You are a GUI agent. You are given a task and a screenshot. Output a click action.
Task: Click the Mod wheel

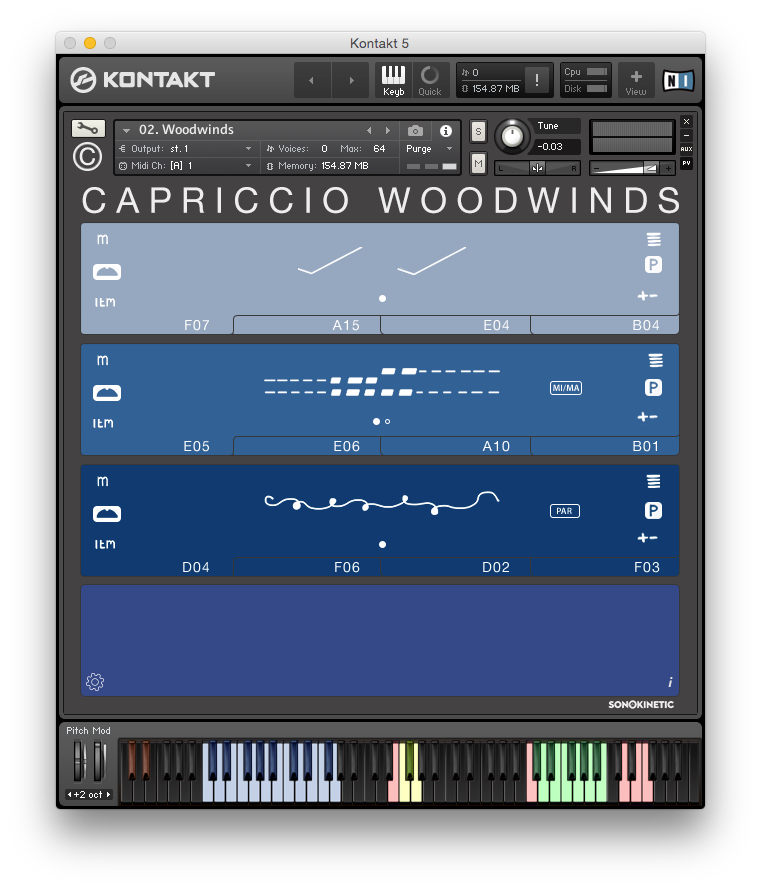pos(99,761)
